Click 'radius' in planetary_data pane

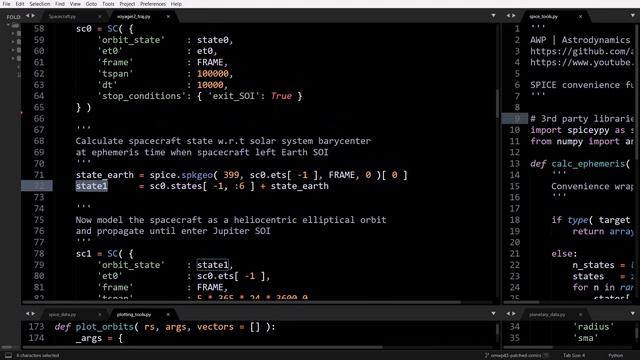point(594,327)
